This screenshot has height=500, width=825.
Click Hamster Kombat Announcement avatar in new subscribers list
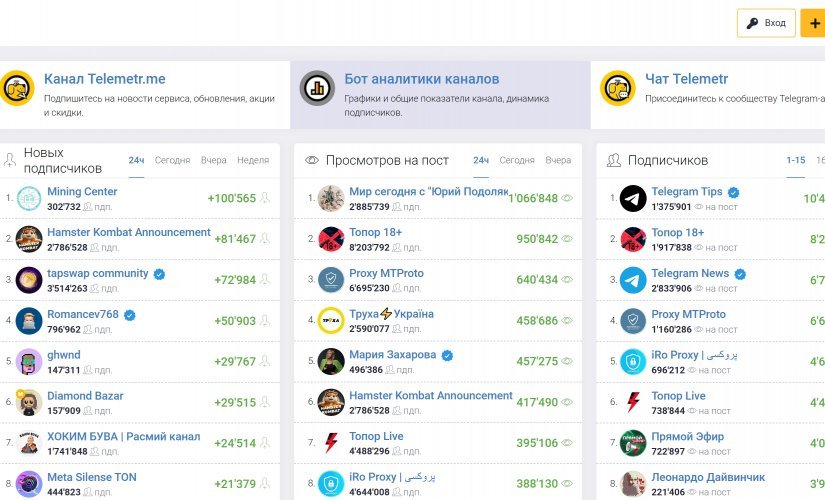(x=29, y=239)
